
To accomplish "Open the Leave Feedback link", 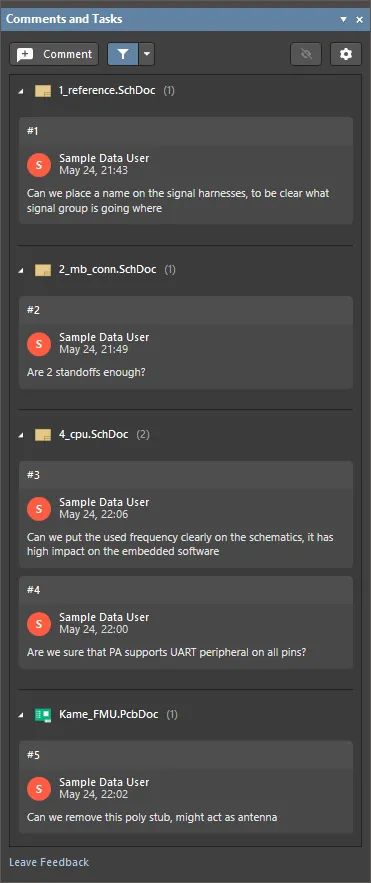I will pos(49,862).
